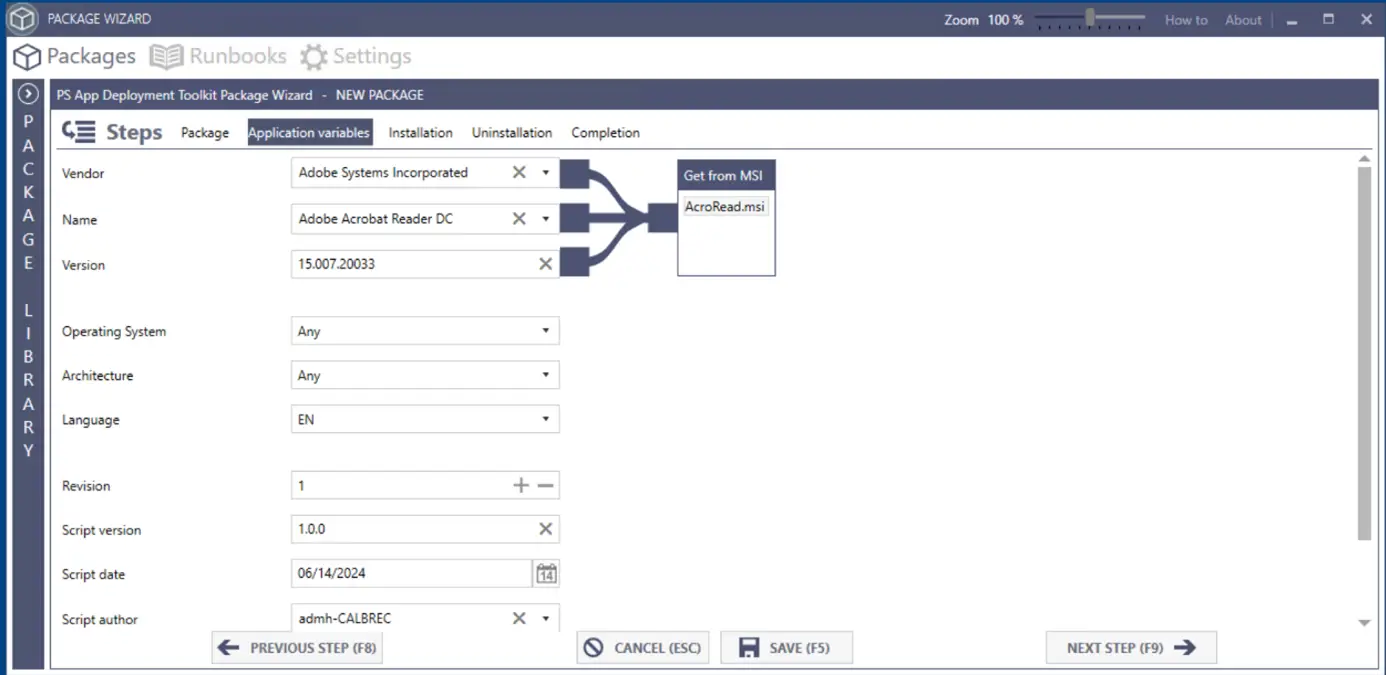Open the Packages section
The height and width of the screenshot is (675, 1386).
(75, 56)
